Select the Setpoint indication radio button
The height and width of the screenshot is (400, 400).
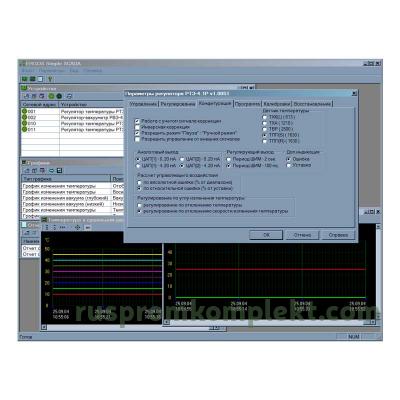[x=289, y=165]
